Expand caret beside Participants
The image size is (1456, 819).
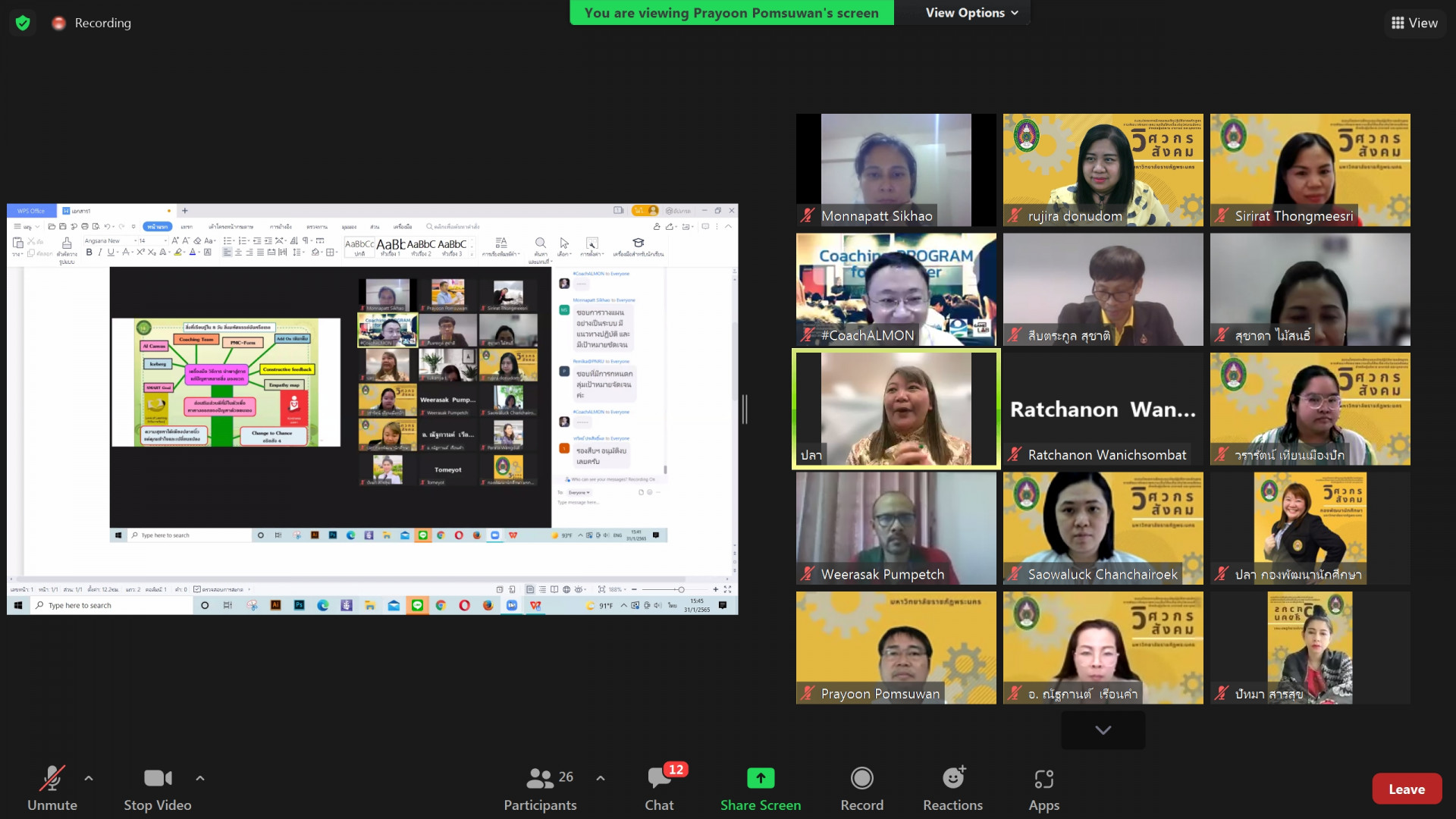point(601,778)
